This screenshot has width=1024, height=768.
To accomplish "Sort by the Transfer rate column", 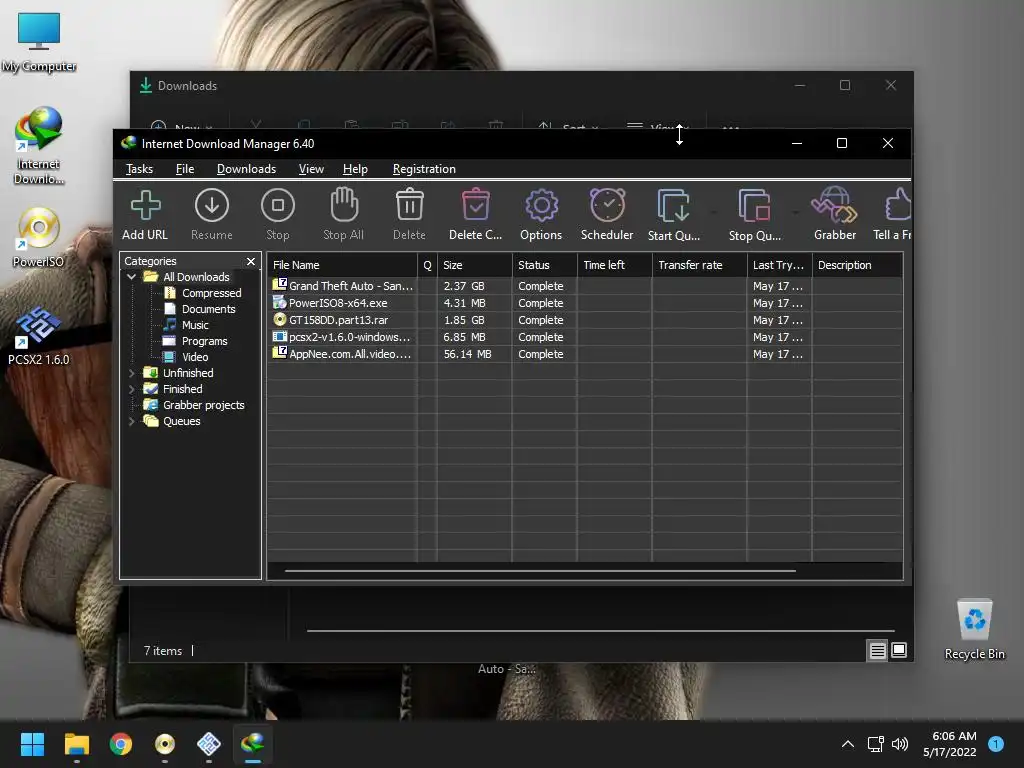I will tap(699, 265).
